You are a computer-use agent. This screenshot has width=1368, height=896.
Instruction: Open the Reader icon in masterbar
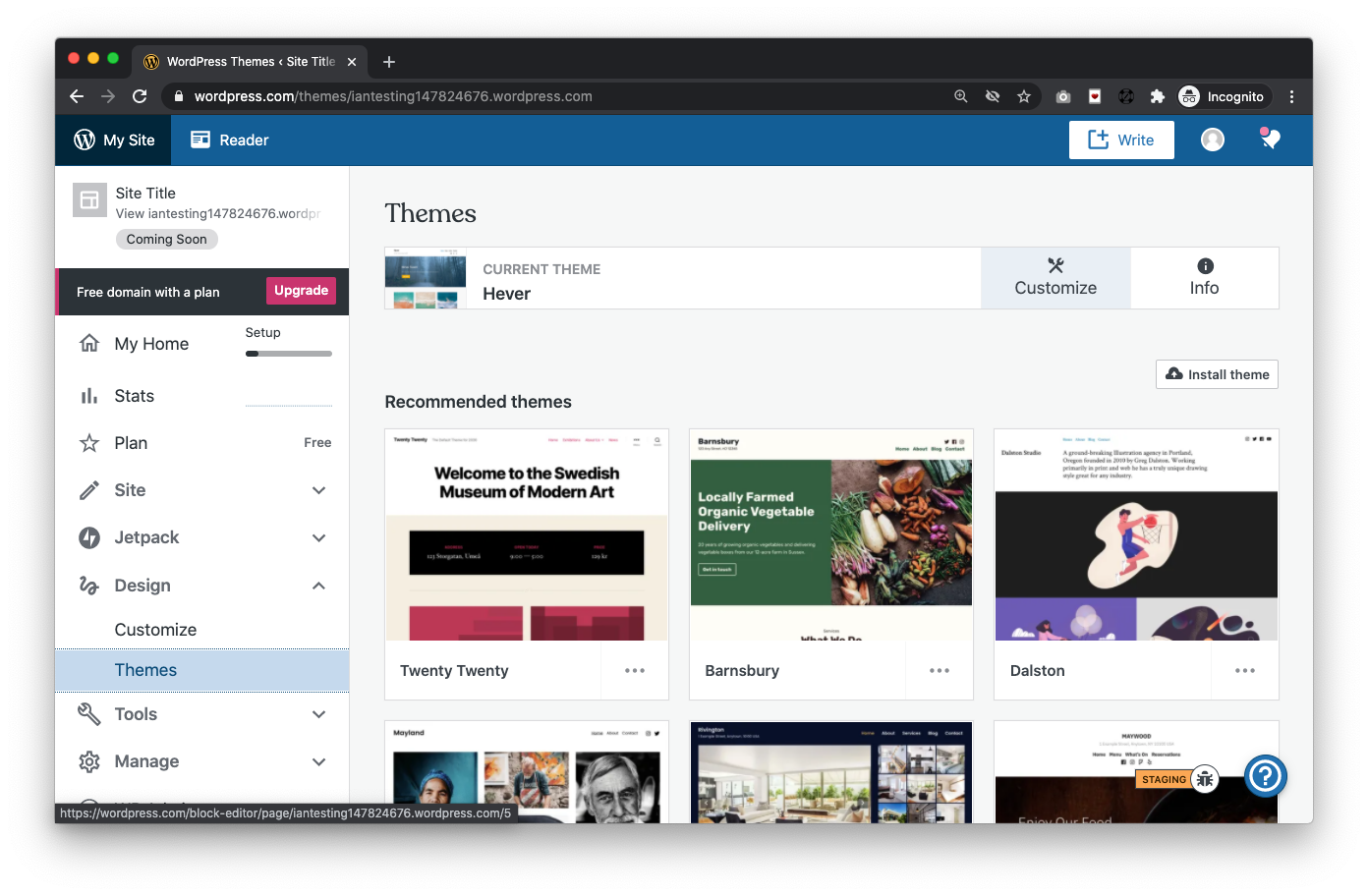[x=200, y=140]
